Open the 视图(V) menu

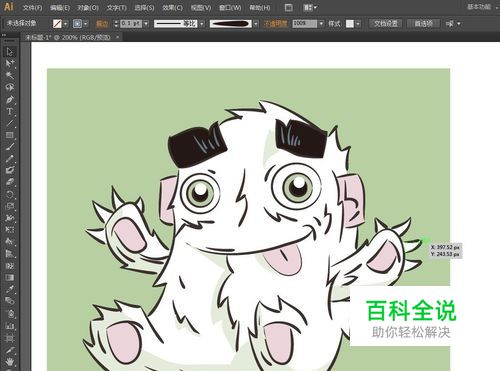coord(201,7)
